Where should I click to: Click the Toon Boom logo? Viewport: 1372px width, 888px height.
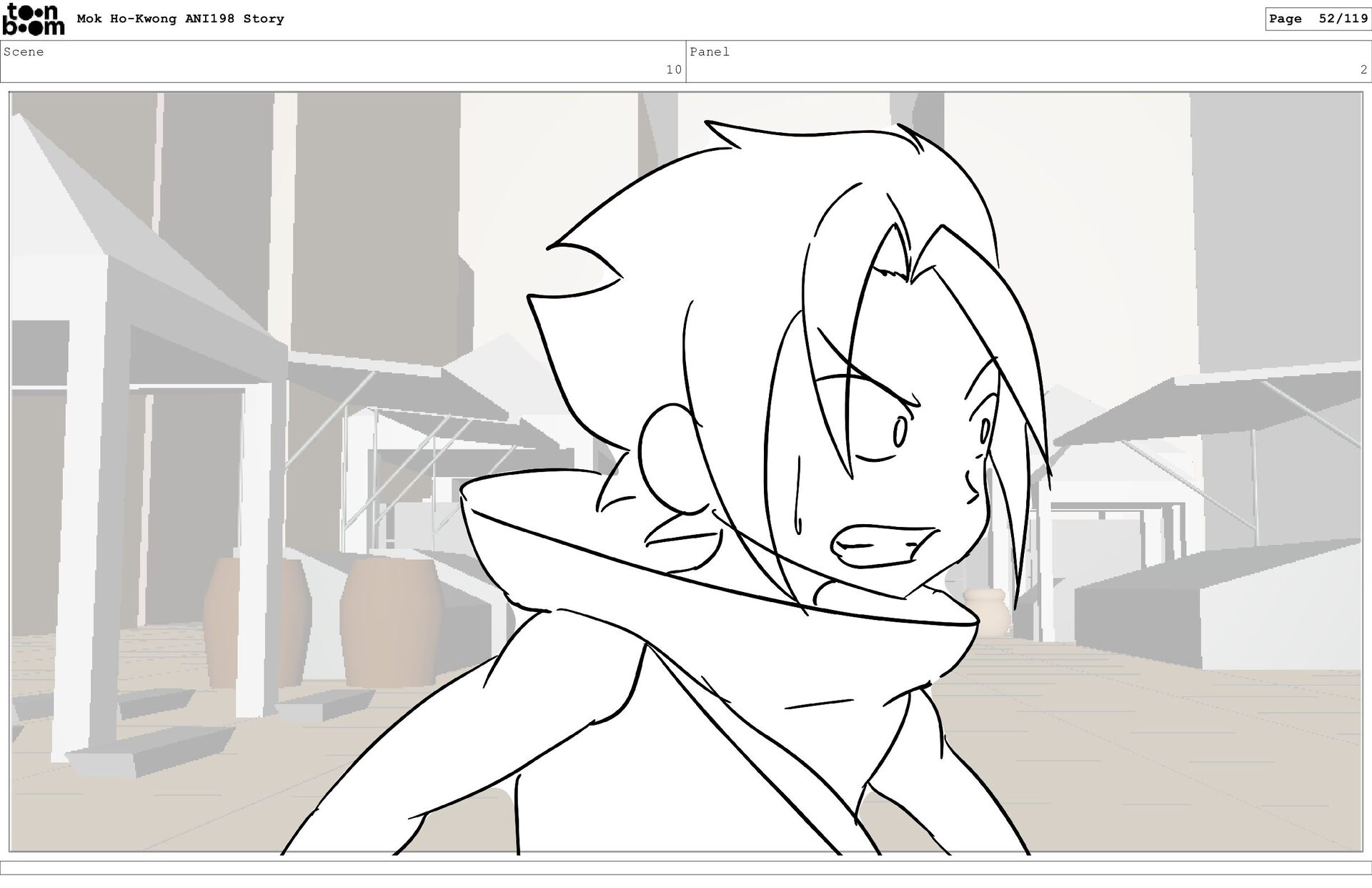tap(33, 19)
